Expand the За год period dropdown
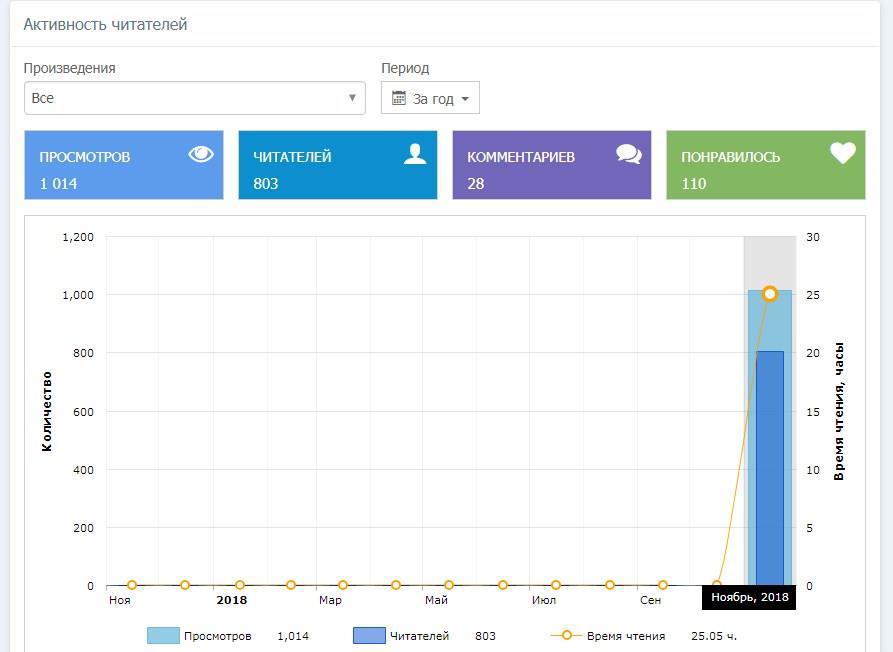Screen dimensions: 893x652 click(x=430, y=98)
